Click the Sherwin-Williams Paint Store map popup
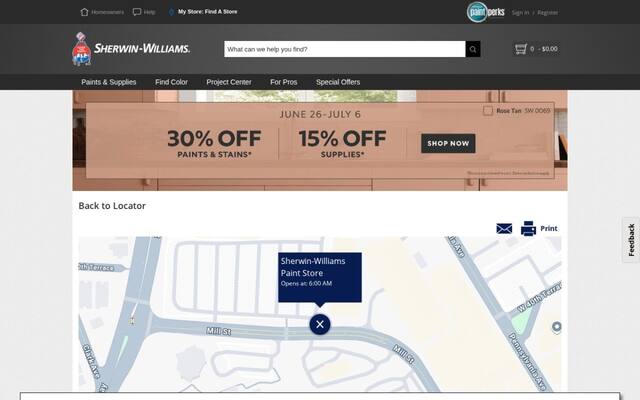 pos(320,277)
